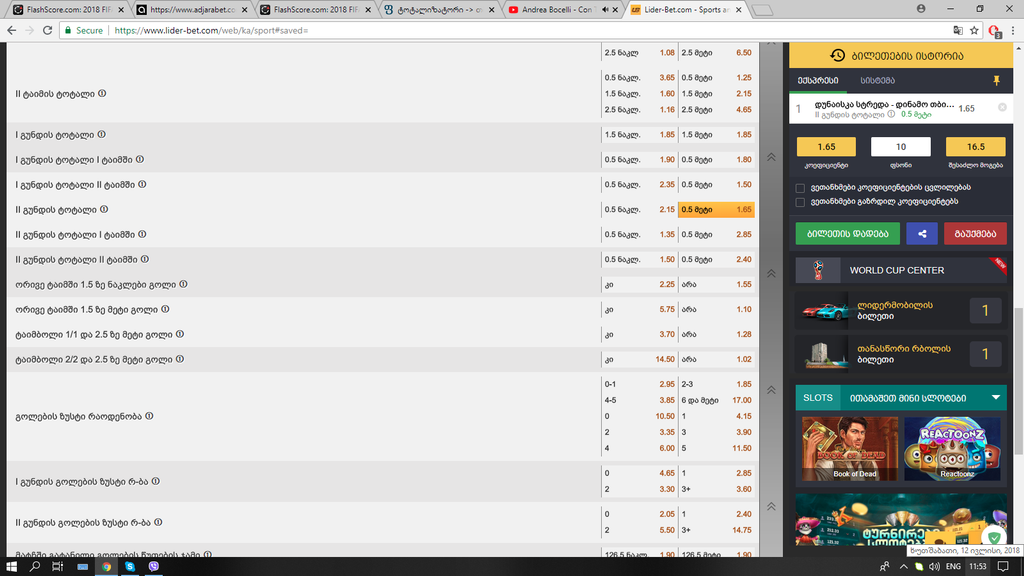The image size is (1024, 576).
Task: Open Skype from the taskbar
Action: [x=130, y=566]
